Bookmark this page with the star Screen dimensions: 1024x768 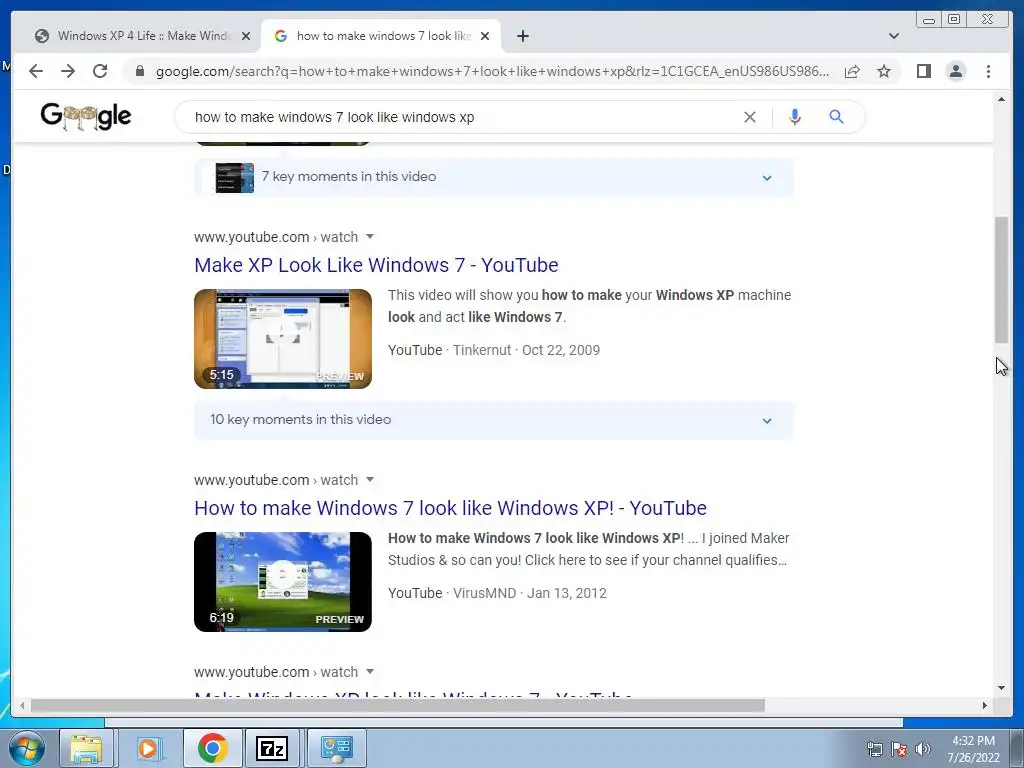[884, 71]
